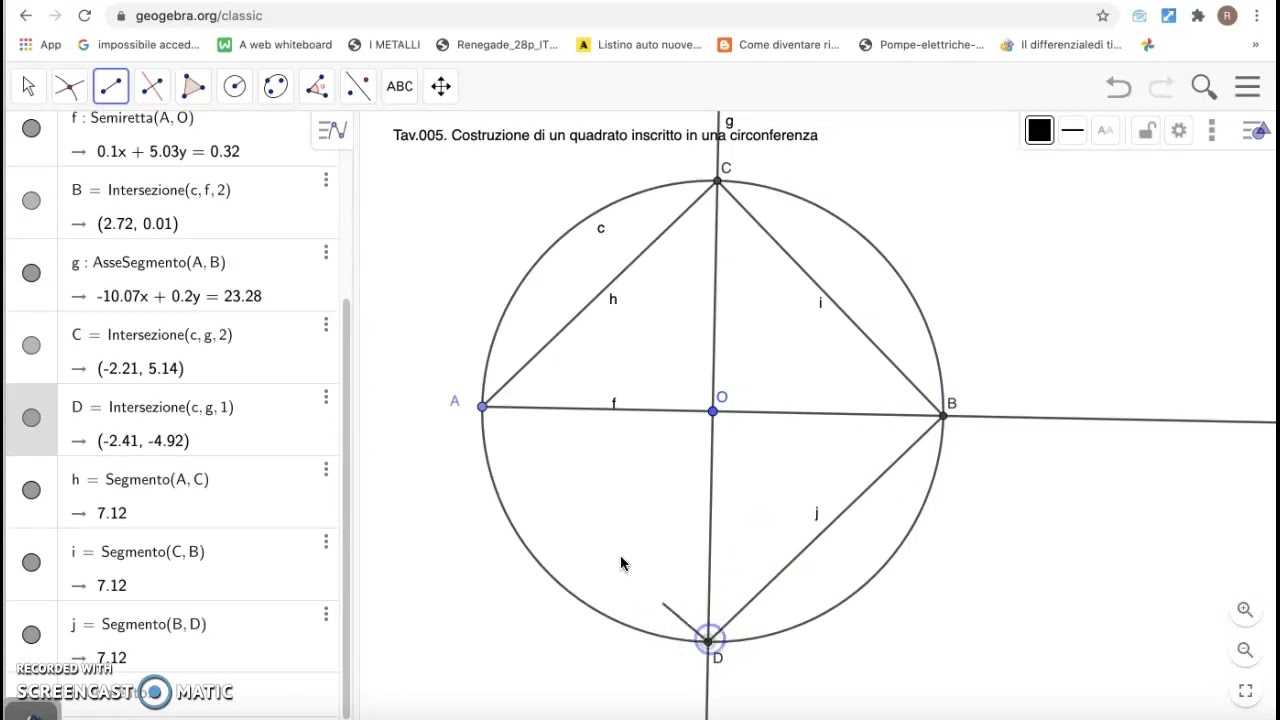Image resolution: width=1280 pixels, height=720 pixels.
Task: Click the Algebra view scrollbar
Action: point(347,508)
